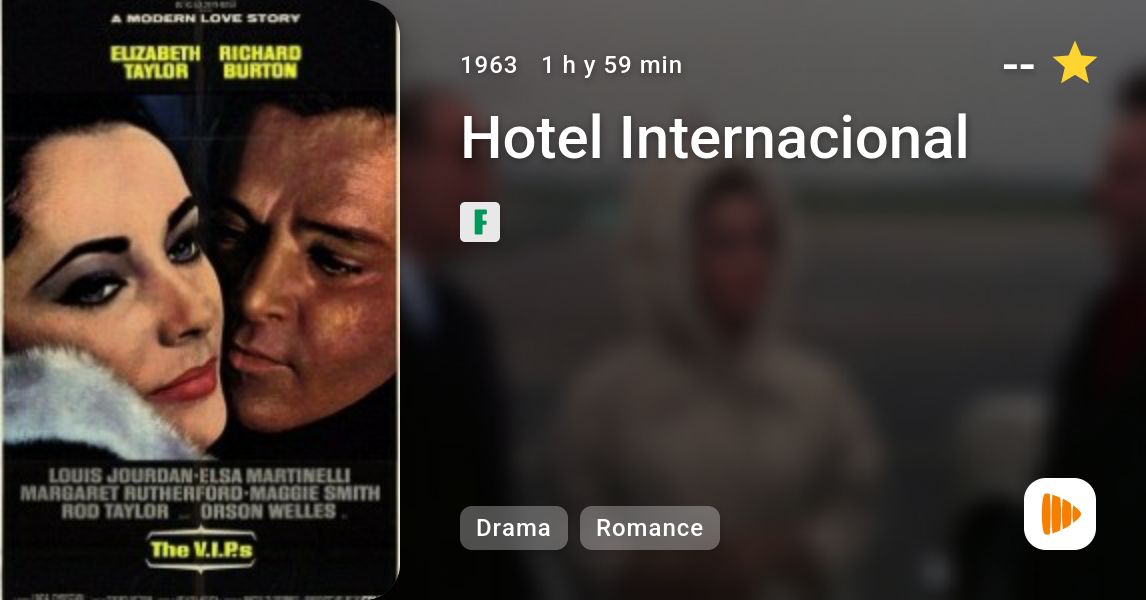Click the yellow star rating icon

click(x=1074, y=63)
